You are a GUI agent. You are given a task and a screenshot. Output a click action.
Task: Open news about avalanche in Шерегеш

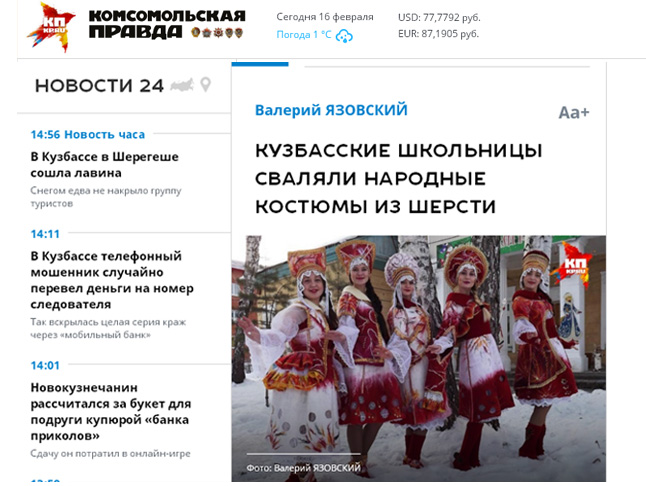[x=105, y=165]
